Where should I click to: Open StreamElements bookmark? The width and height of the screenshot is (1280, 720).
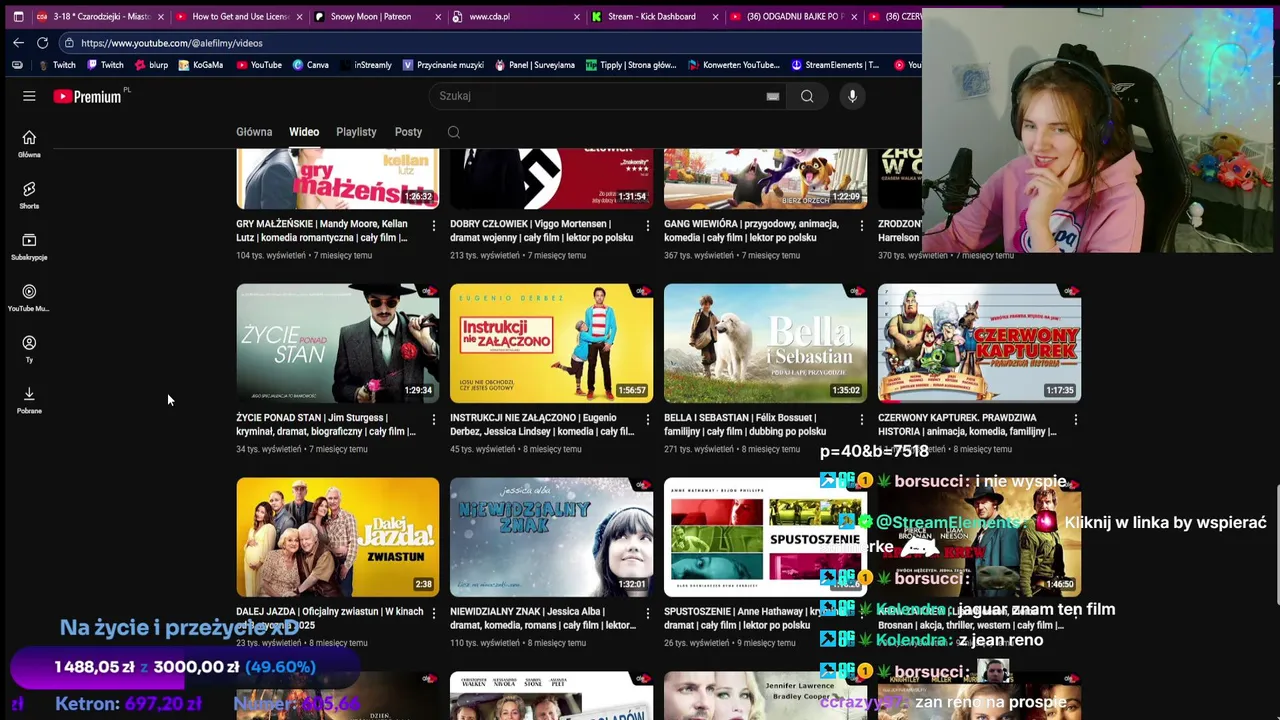click(835, 65)
